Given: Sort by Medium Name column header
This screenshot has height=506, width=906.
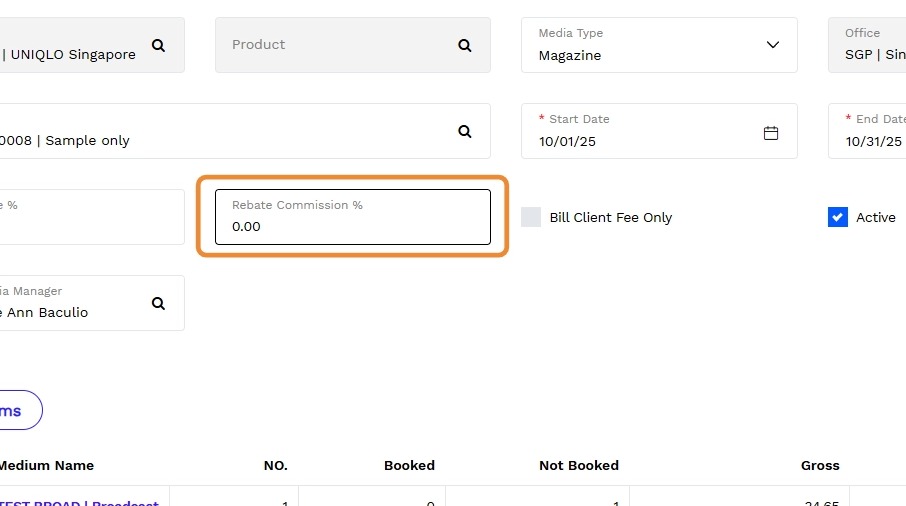Looking at the screenshot, I should [46, 465].
